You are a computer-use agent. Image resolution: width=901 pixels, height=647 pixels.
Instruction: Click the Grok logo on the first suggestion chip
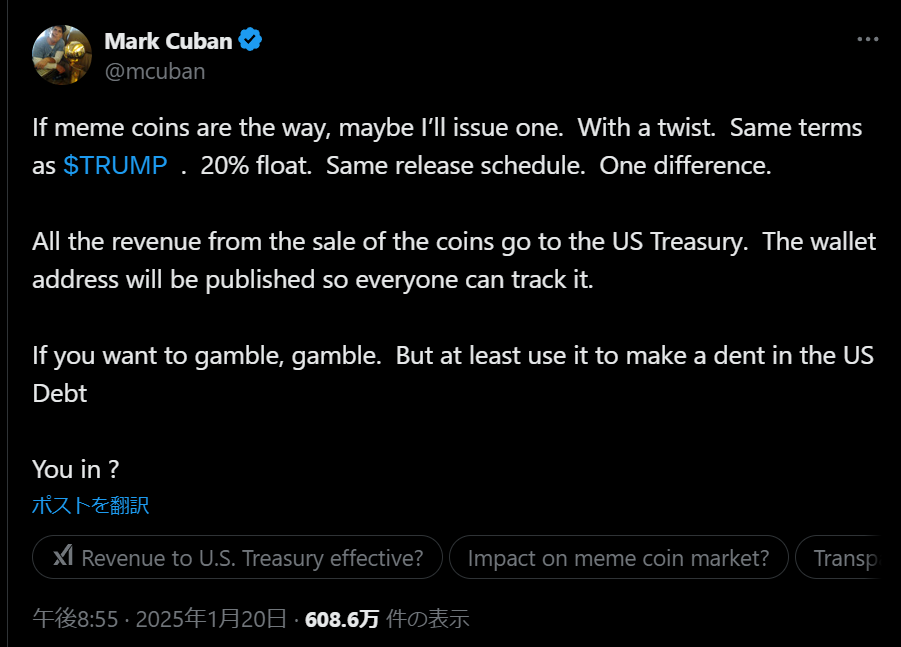tap(62, 557)
